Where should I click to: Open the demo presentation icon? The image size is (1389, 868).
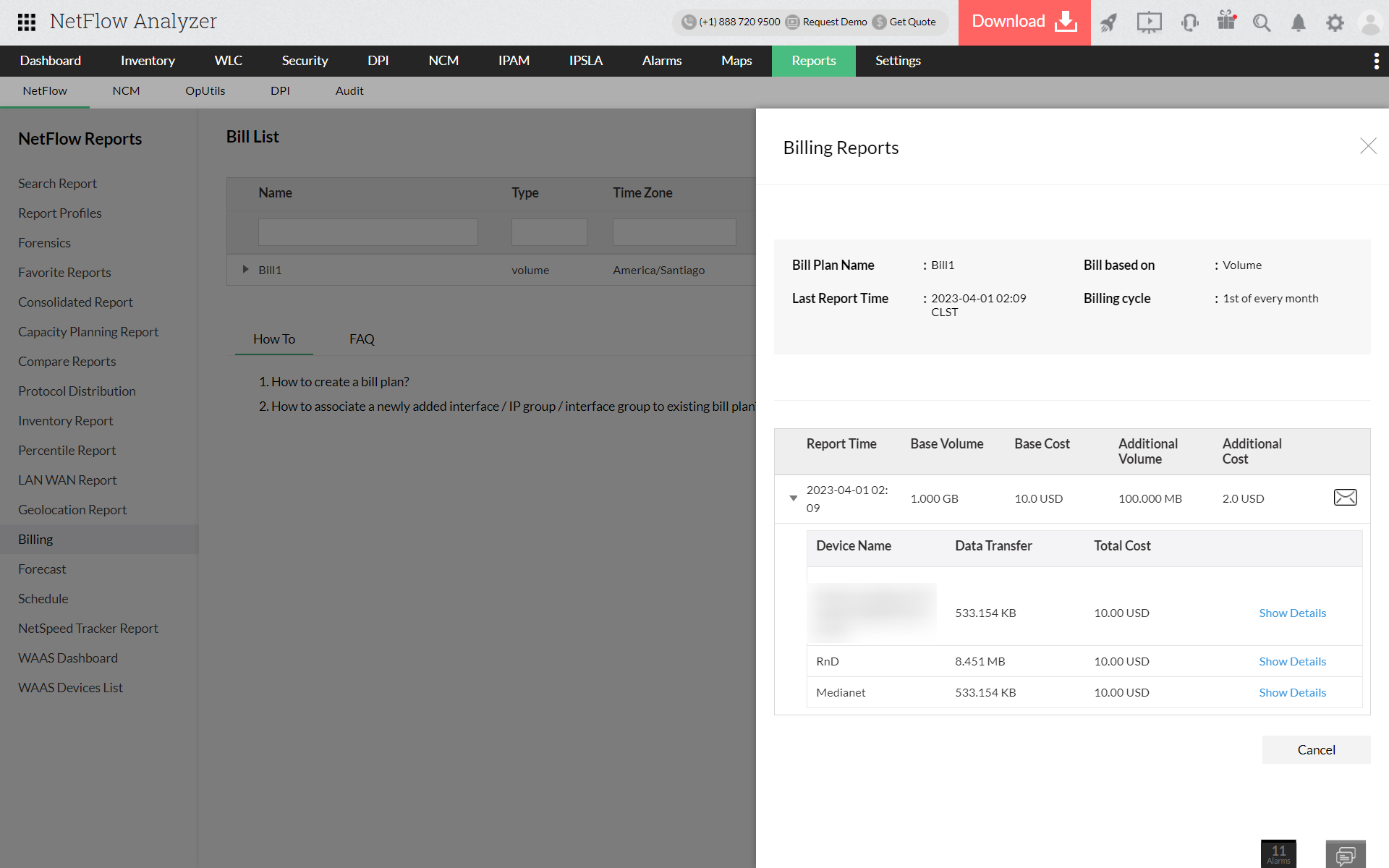click(x=1149, y=22)
